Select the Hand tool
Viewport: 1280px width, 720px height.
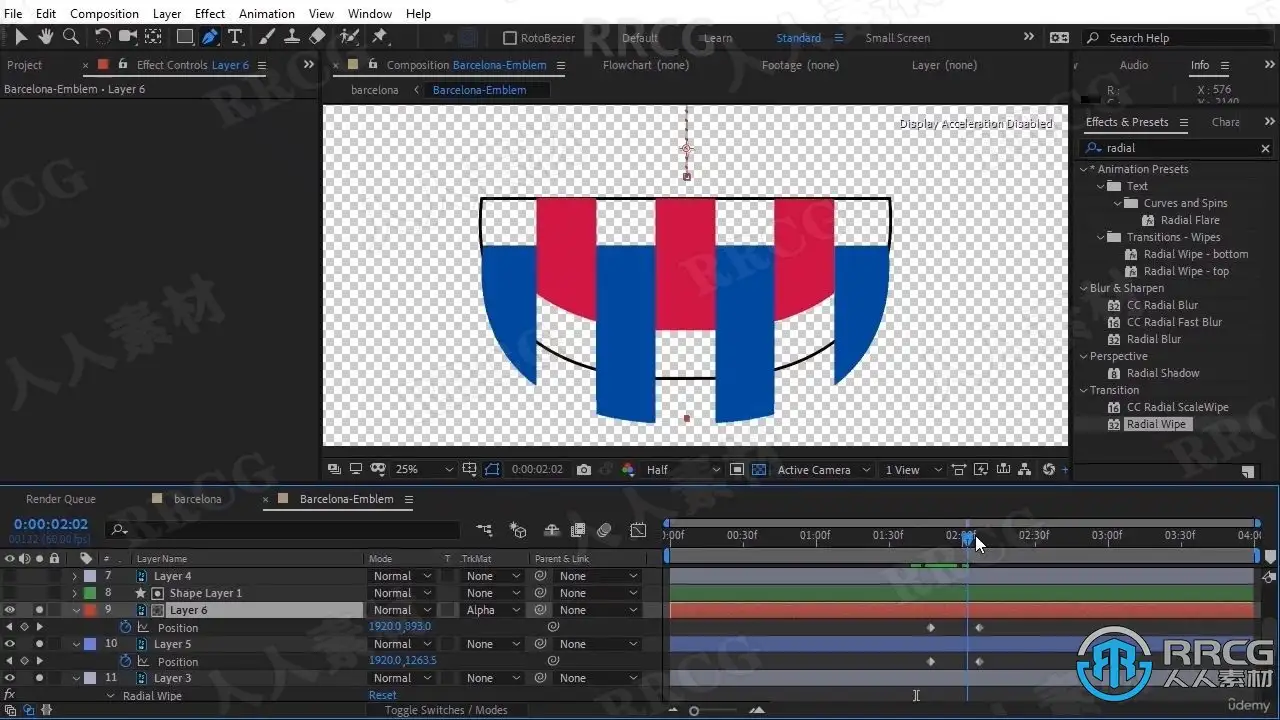click(x=46, y=37)
